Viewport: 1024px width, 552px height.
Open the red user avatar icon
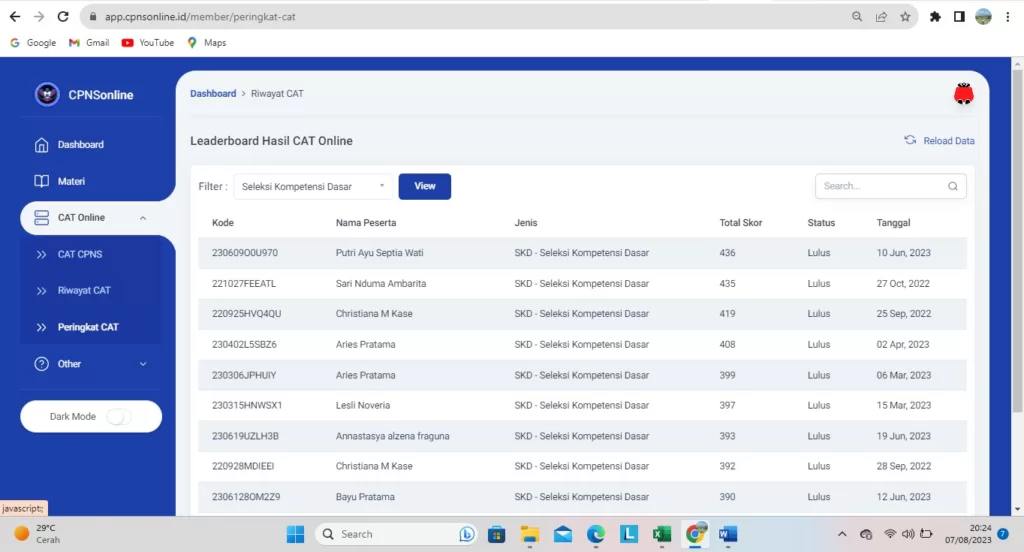click(x=963, y=94)
